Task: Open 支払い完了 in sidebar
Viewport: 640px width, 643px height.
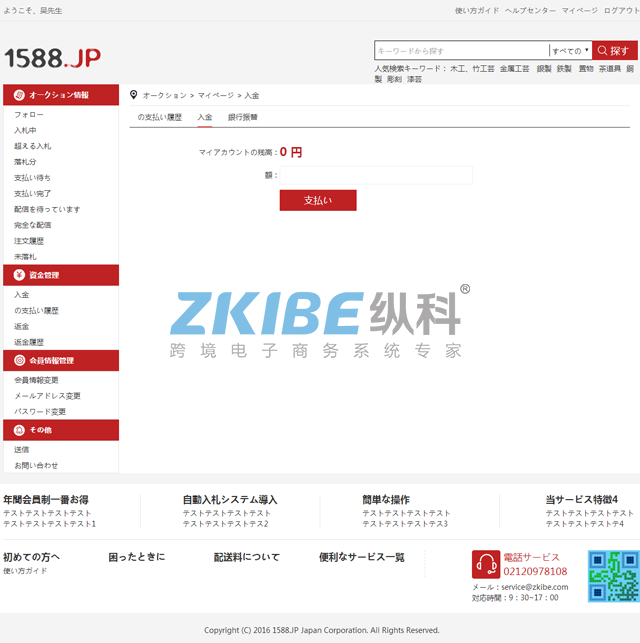Action: [32, 194]
